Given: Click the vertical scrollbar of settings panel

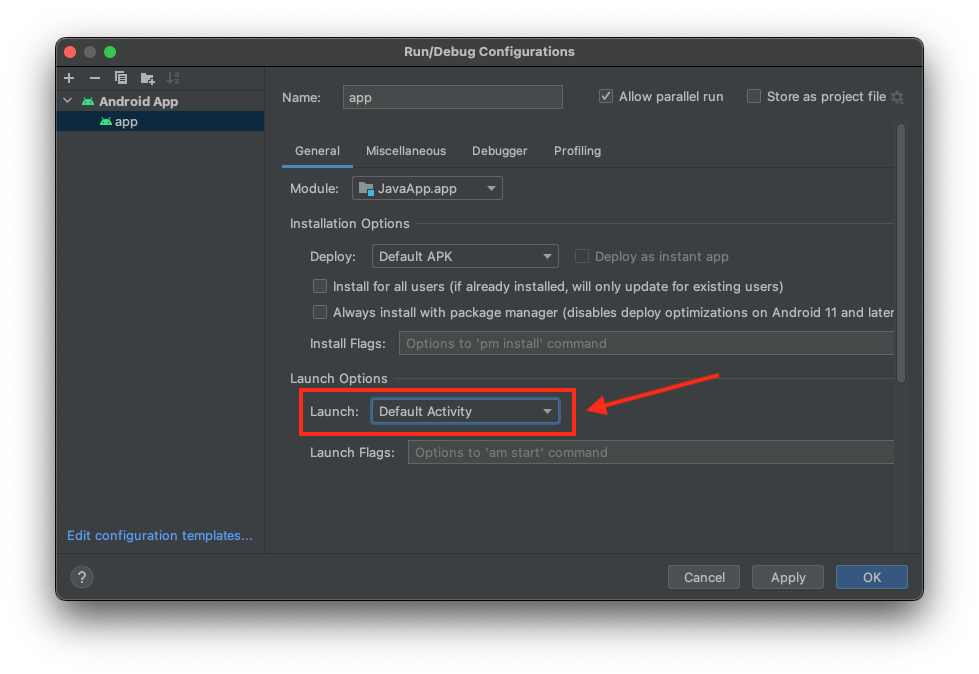Looking at the screenshot, I should [x=901, y=253].
